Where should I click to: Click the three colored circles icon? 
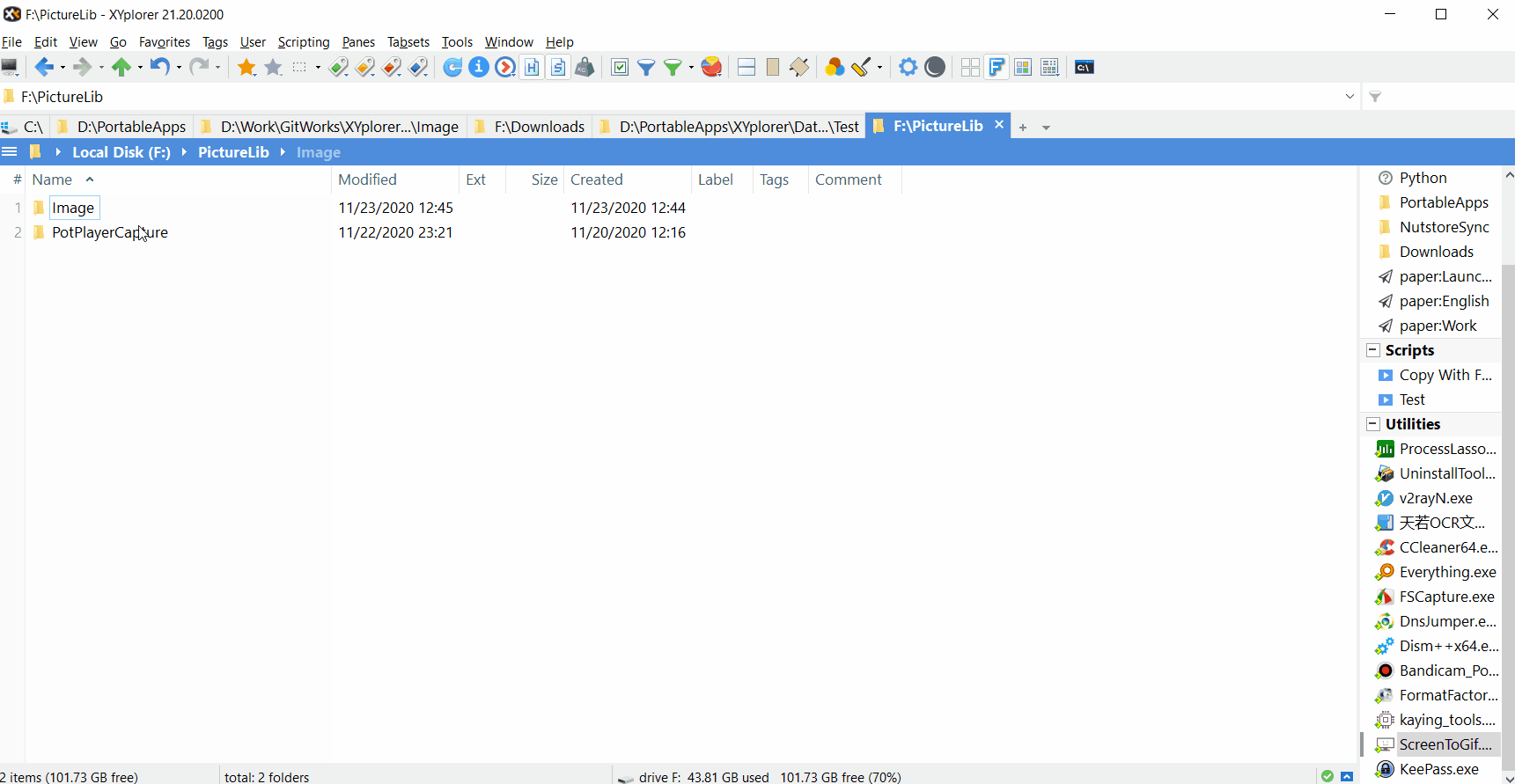tap(835, 67)
